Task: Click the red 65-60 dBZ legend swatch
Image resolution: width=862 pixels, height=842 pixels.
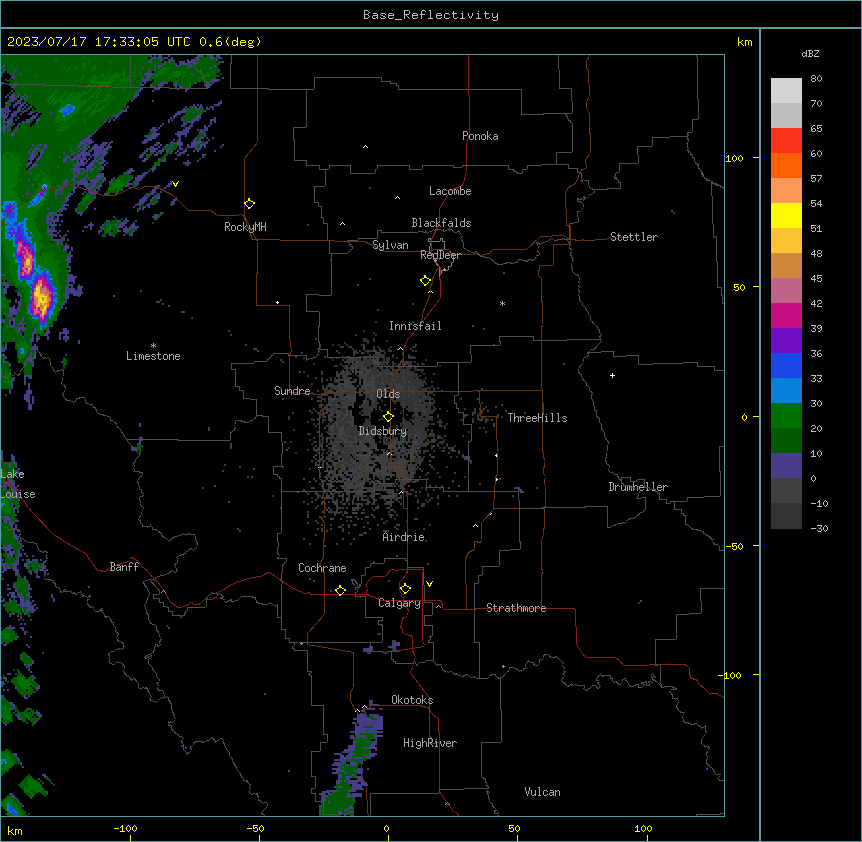Action: tap(786, 140)
